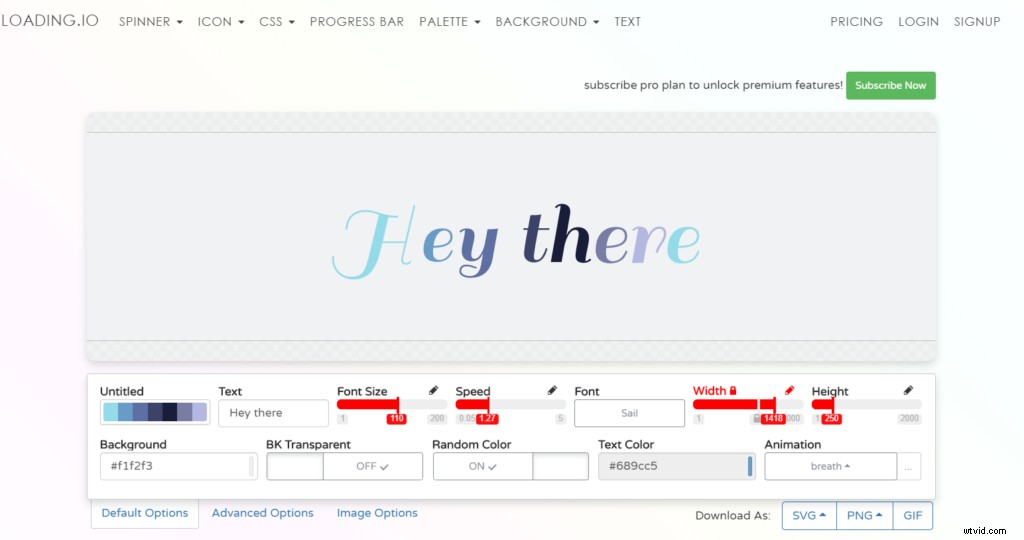This screenshot has width=1024, height=540.
Task: Expand the BACKGROUND menu
Action: [547, 22]
